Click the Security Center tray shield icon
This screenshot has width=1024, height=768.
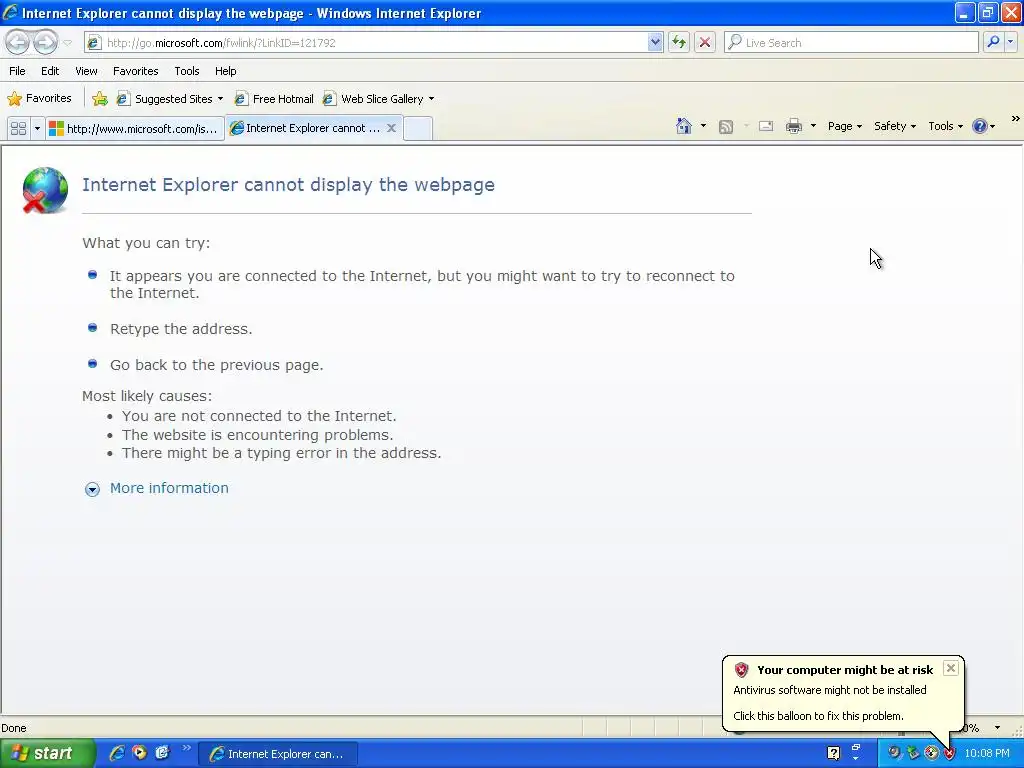949,754
